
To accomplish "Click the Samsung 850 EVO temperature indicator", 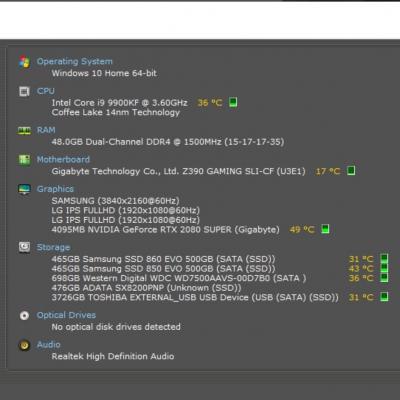I will (384, 268).
